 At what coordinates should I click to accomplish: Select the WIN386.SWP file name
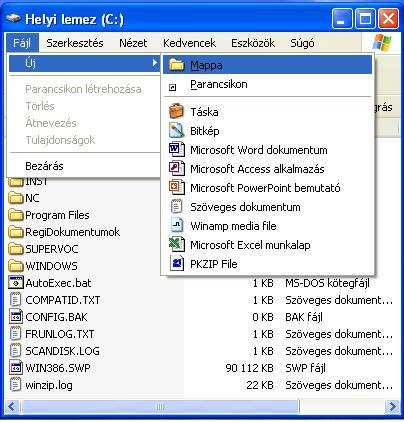(58, 368)
